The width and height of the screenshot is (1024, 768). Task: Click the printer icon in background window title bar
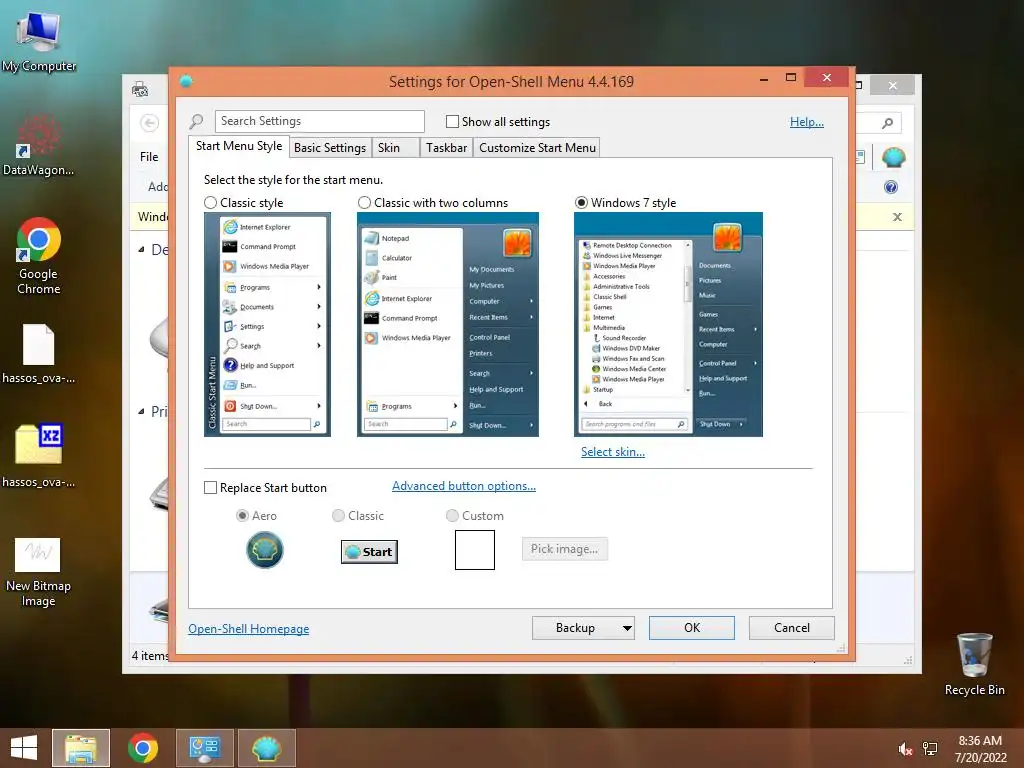140,89
